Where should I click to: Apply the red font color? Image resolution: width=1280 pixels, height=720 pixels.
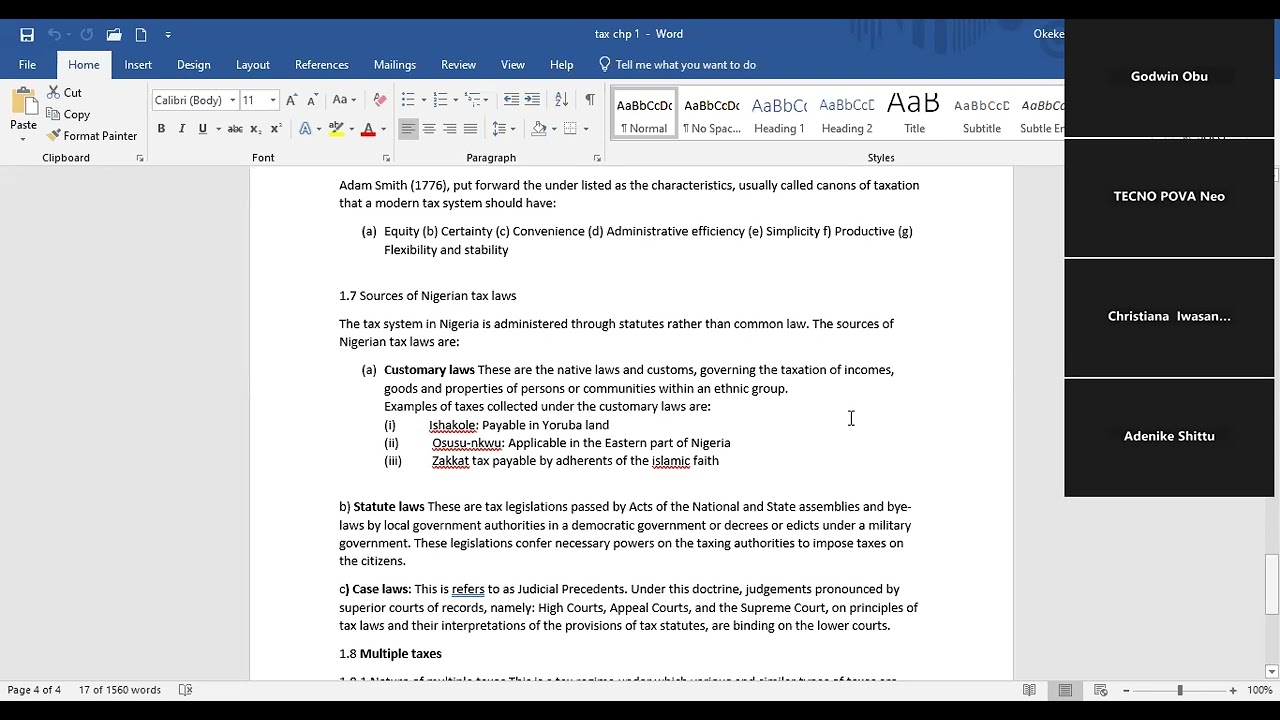[368, 129]
